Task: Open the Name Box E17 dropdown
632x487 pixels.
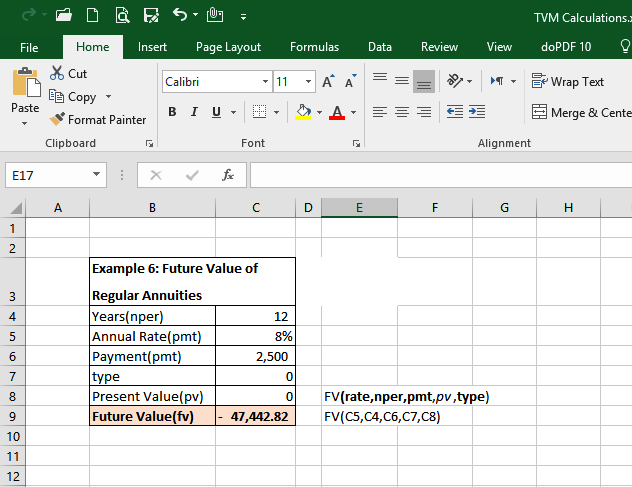Action: tap(96, 174)
